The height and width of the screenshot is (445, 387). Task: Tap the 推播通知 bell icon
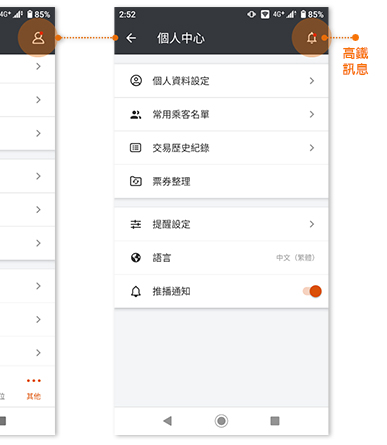[136, 291]
